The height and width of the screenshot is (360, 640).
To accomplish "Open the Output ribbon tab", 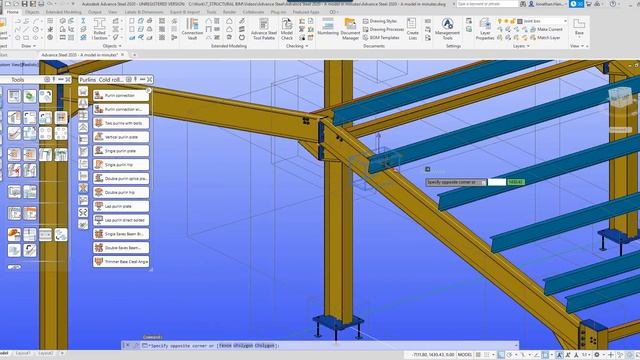I will (x=95, y=12).
